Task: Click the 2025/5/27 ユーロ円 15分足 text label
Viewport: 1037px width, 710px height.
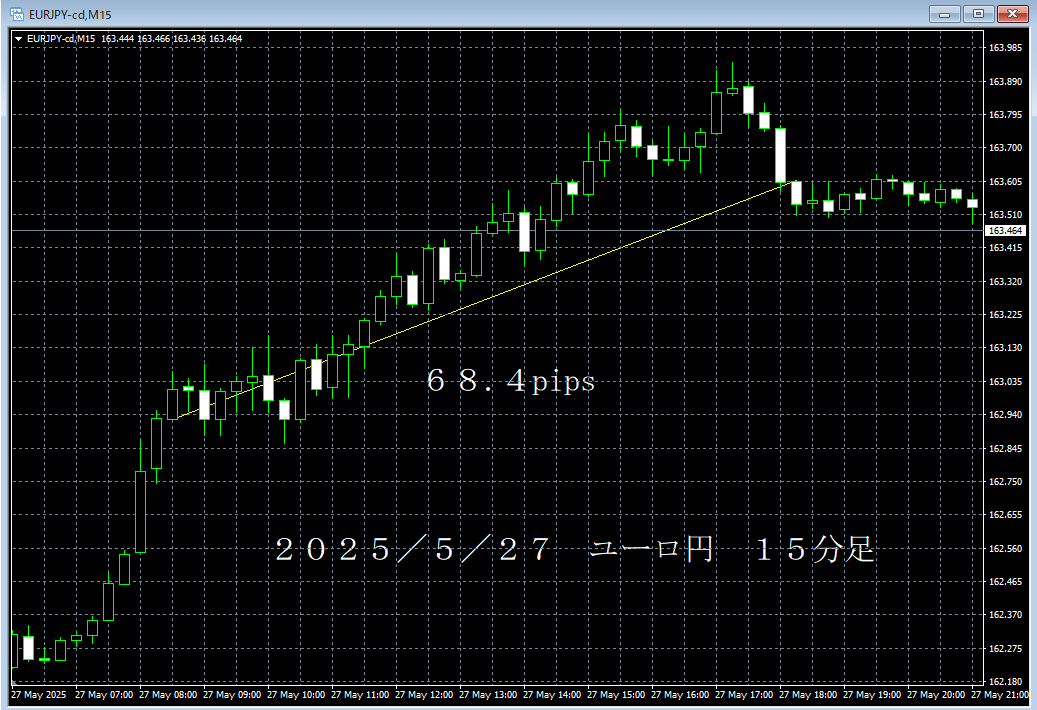Action: [575, 549]
